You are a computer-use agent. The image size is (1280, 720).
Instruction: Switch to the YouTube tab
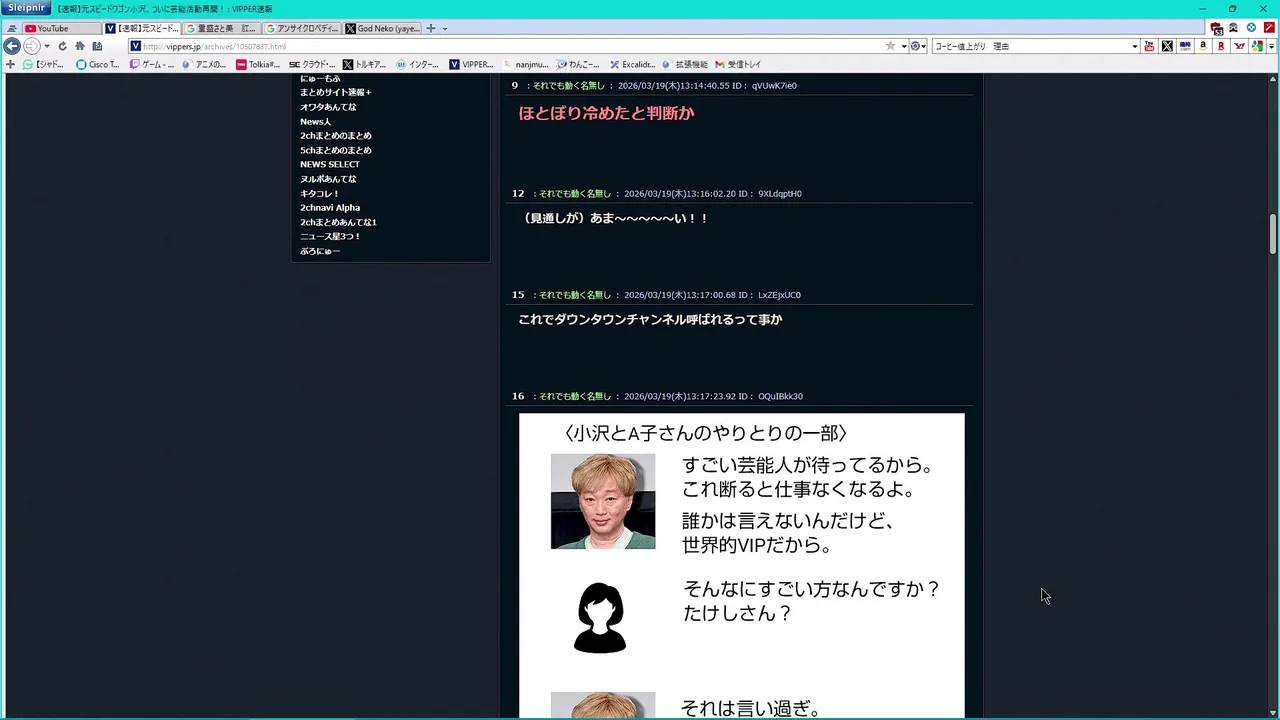[62, 28]
